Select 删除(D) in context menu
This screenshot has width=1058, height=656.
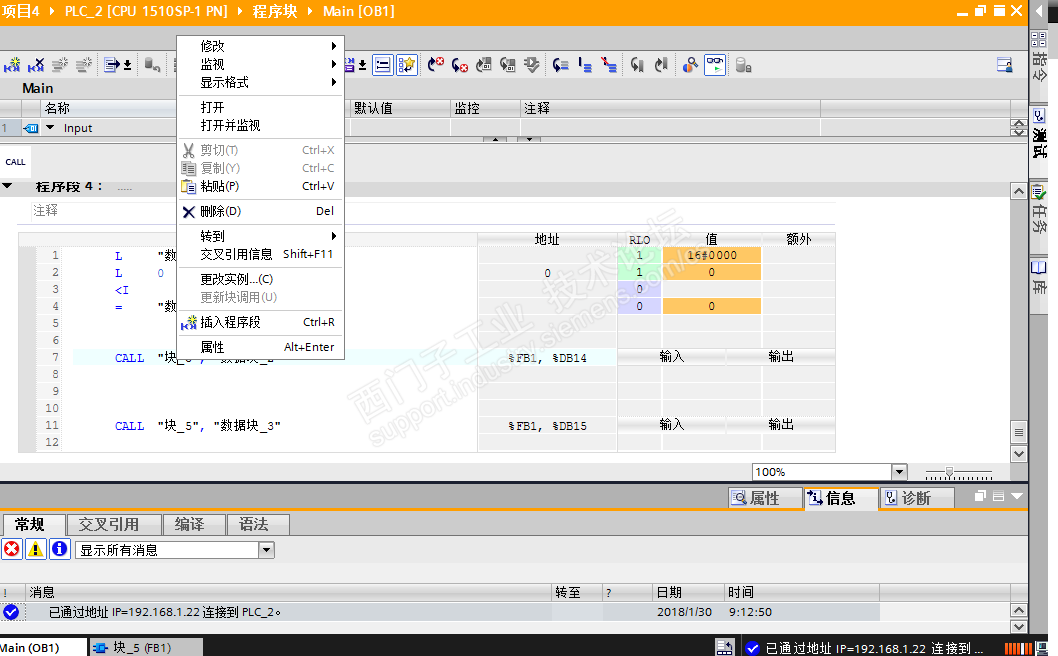point(260,211)
